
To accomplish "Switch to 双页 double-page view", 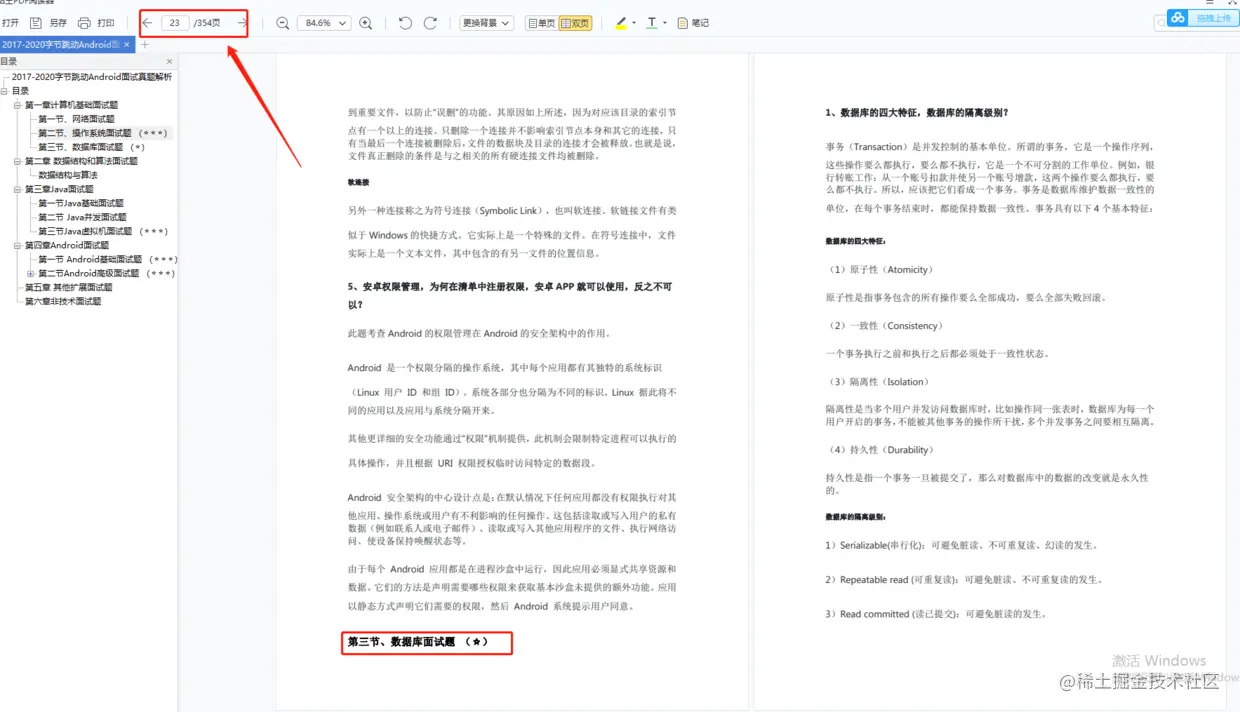I will tap(575, 23).
